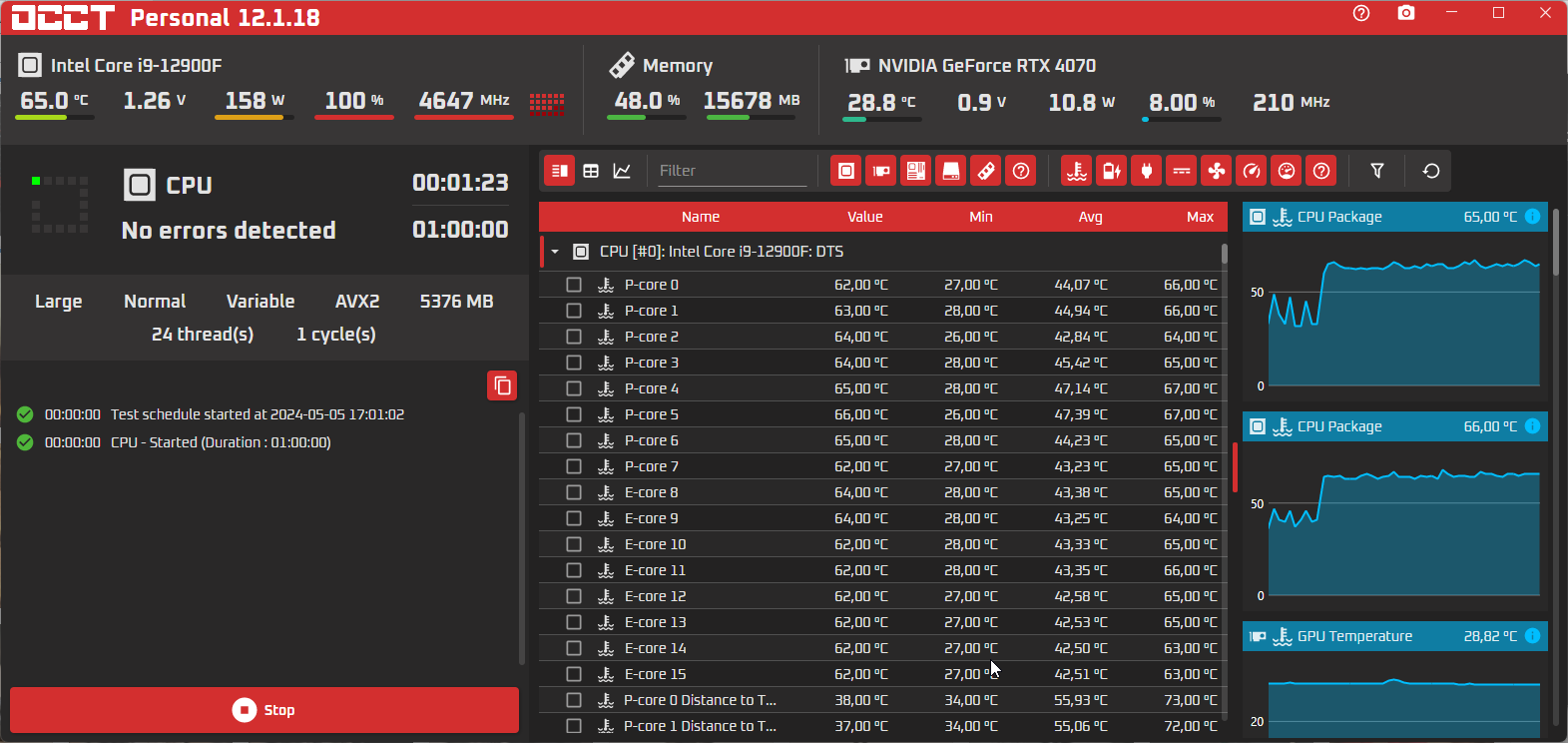
Task: Take a screenshot using the camera icon
Action: click(x=1406, y=13)
